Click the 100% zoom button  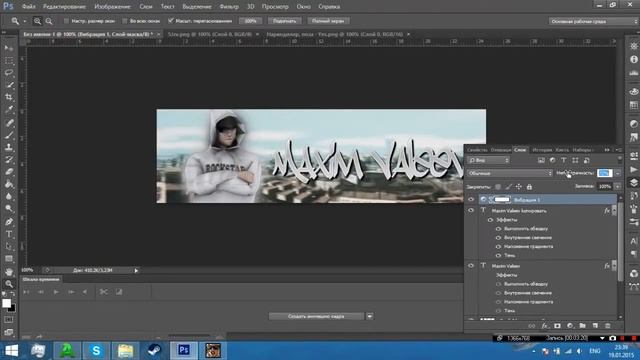(x=250, y=21)
